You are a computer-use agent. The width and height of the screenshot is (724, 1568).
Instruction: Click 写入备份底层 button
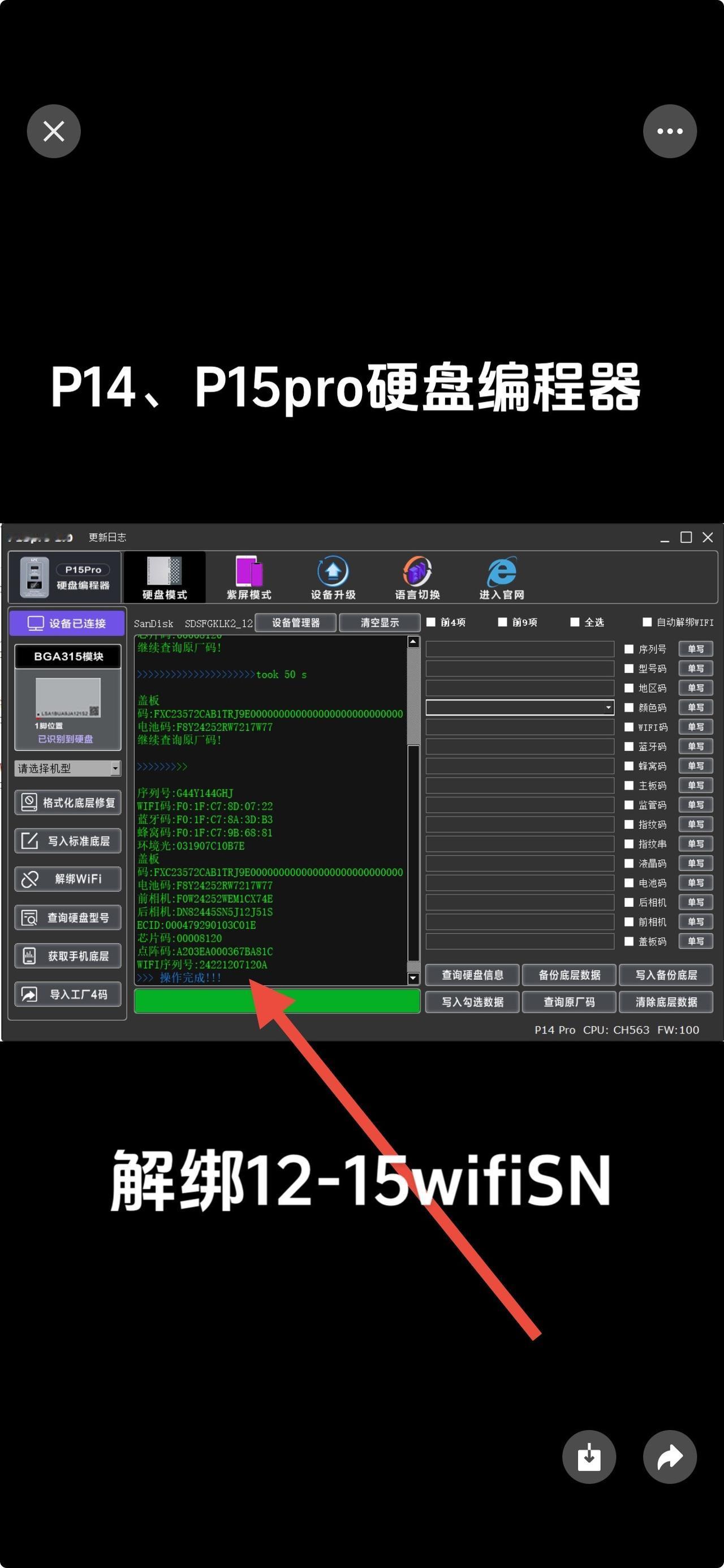(666, 974)
